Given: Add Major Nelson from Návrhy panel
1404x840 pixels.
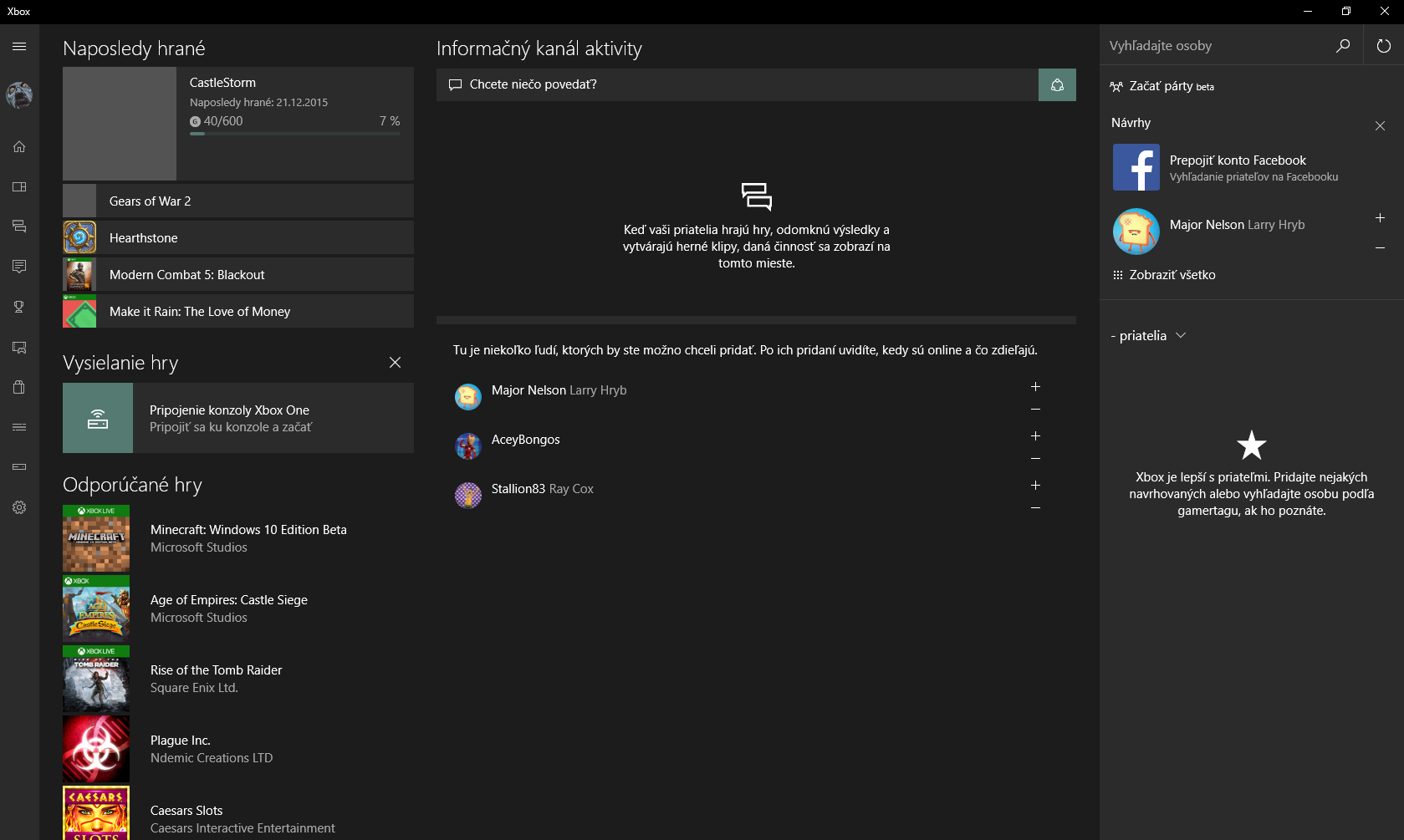Looking at the screenshot, I should (x=1380, y=217).
